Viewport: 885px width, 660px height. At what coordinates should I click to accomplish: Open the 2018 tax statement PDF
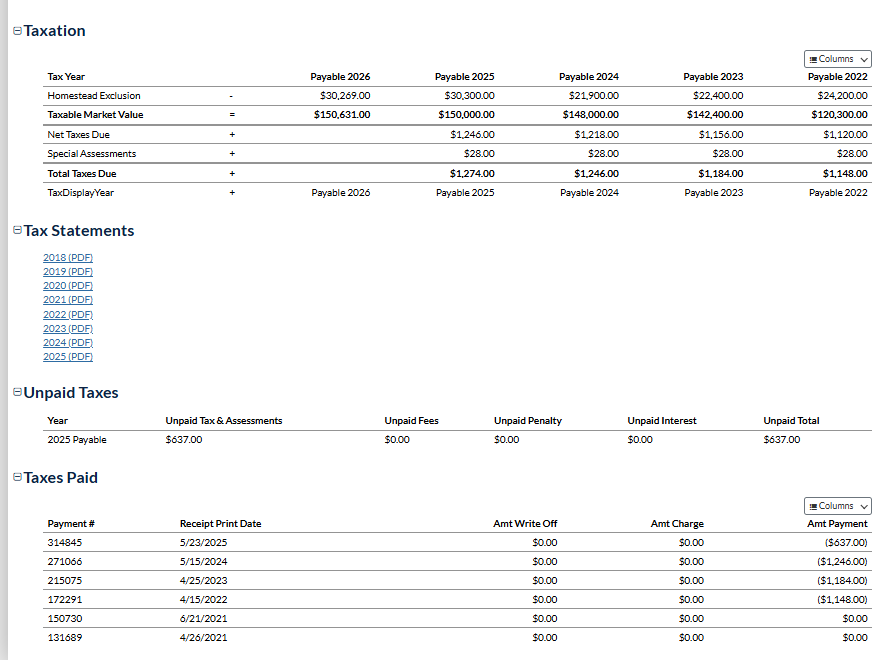[68, 257]
